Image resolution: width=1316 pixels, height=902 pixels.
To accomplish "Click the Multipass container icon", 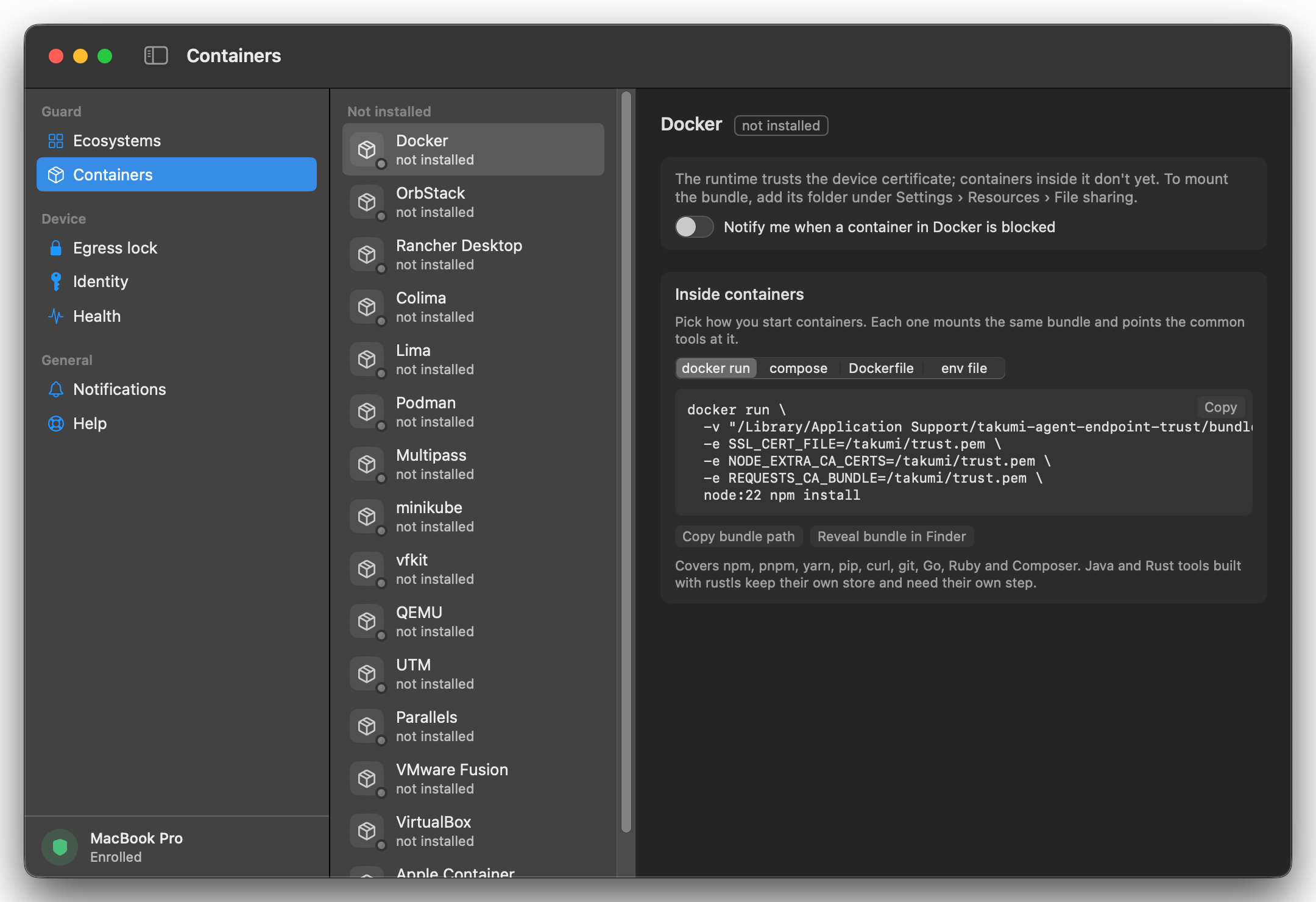I will coord(367,464).
